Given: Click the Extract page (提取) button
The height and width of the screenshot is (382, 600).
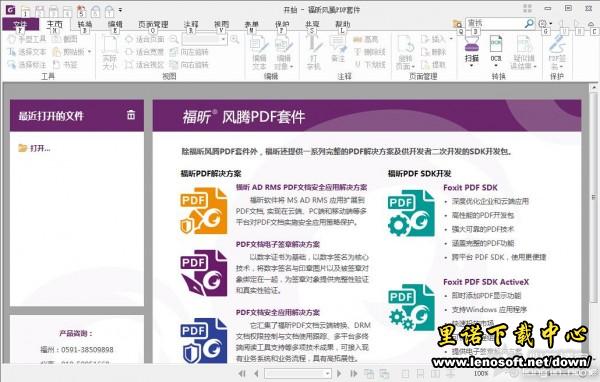Looking at the screenshot, I should click(434, 65).
